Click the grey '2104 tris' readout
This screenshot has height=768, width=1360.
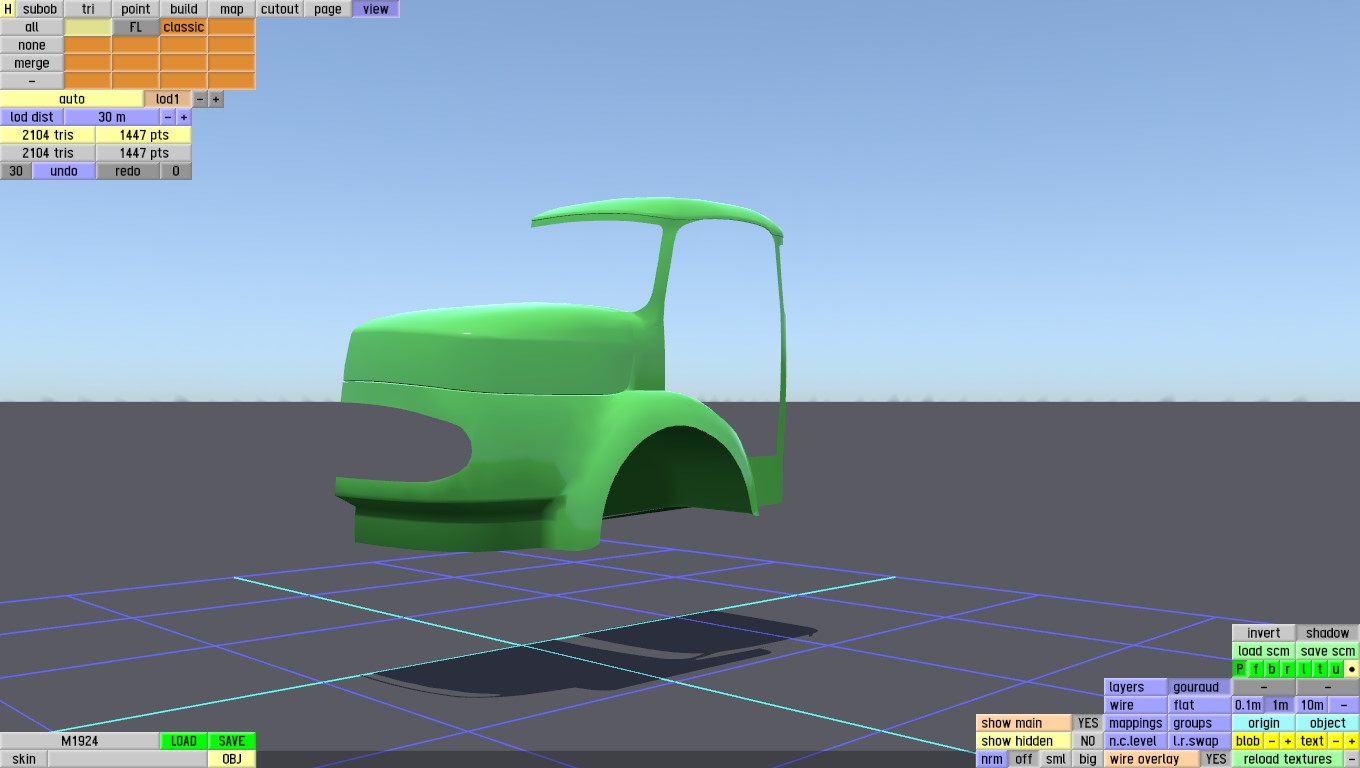(48, 153)
